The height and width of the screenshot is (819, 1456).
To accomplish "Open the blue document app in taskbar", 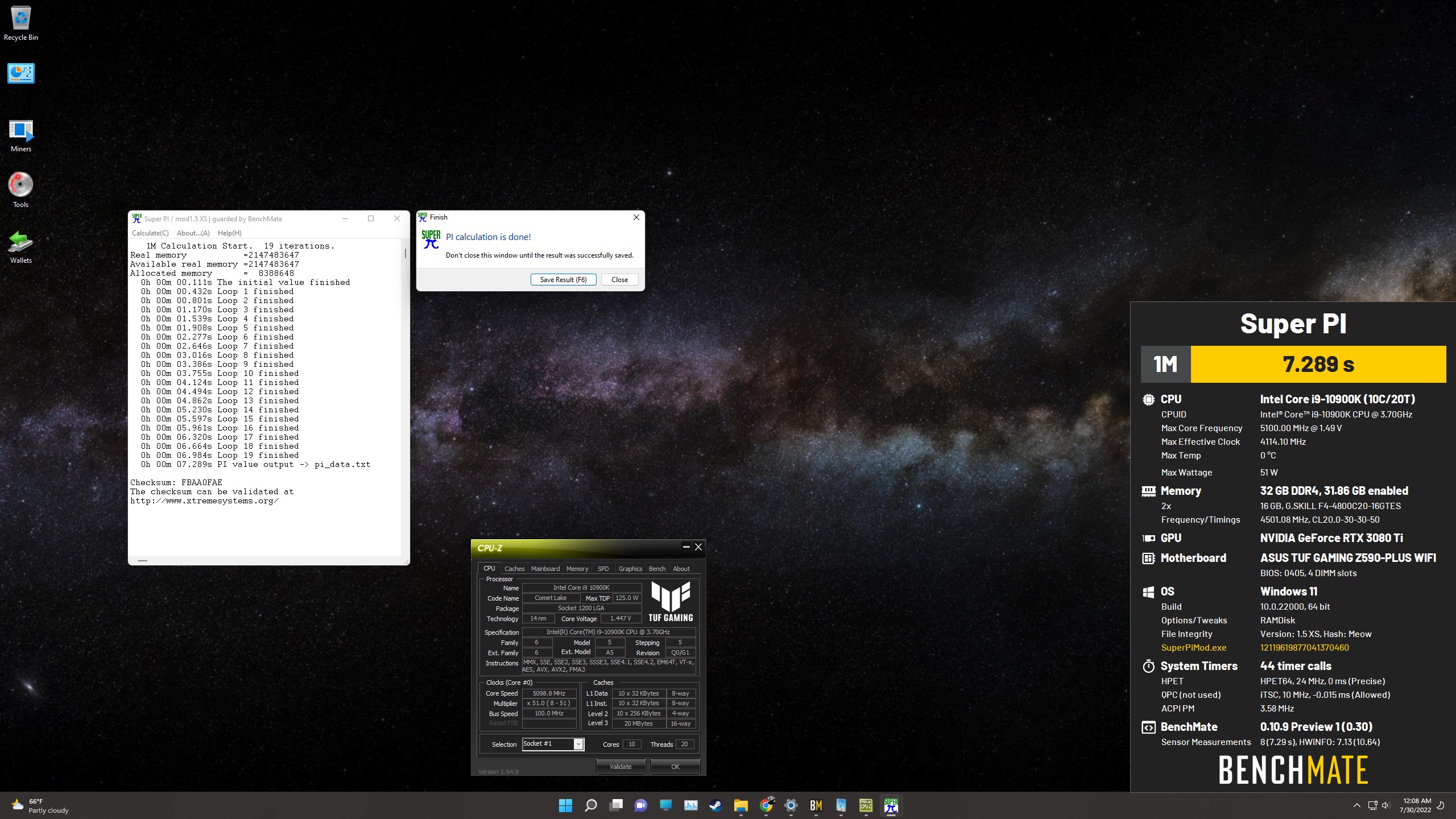I will pyautogui.click(x=841, y=805).
